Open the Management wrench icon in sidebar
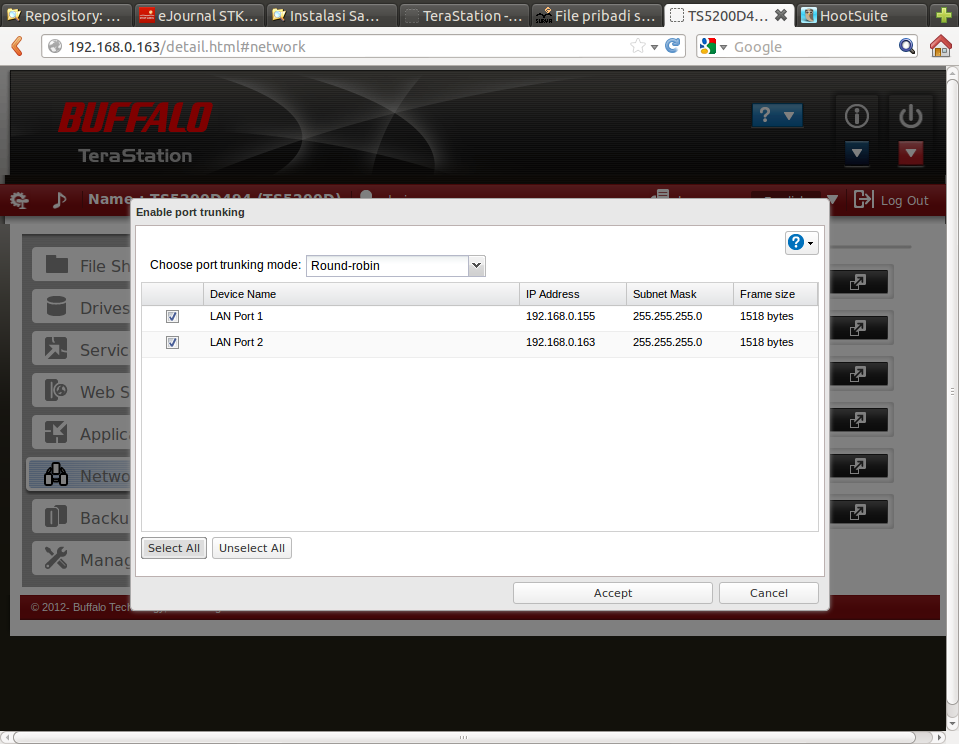The image size is (959, 744). pyautogui.click(x=56, y=558)
